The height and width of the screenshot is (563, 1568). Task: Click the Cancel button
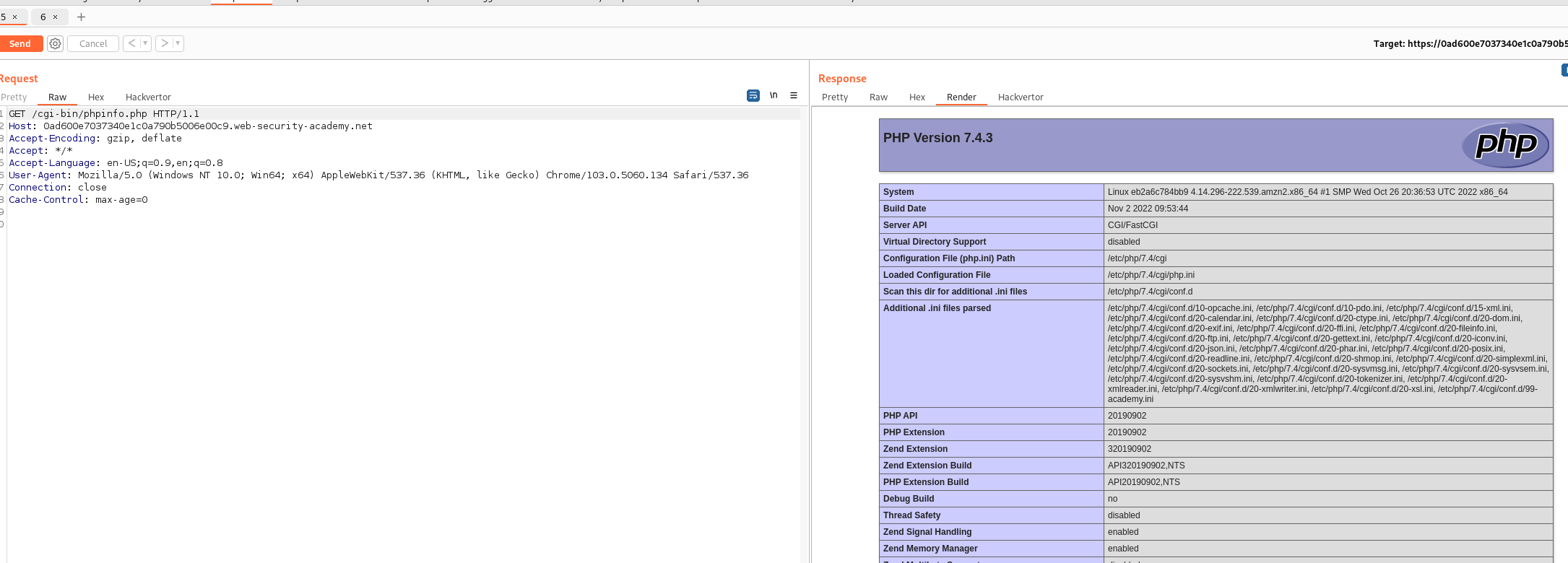[93, 43]
